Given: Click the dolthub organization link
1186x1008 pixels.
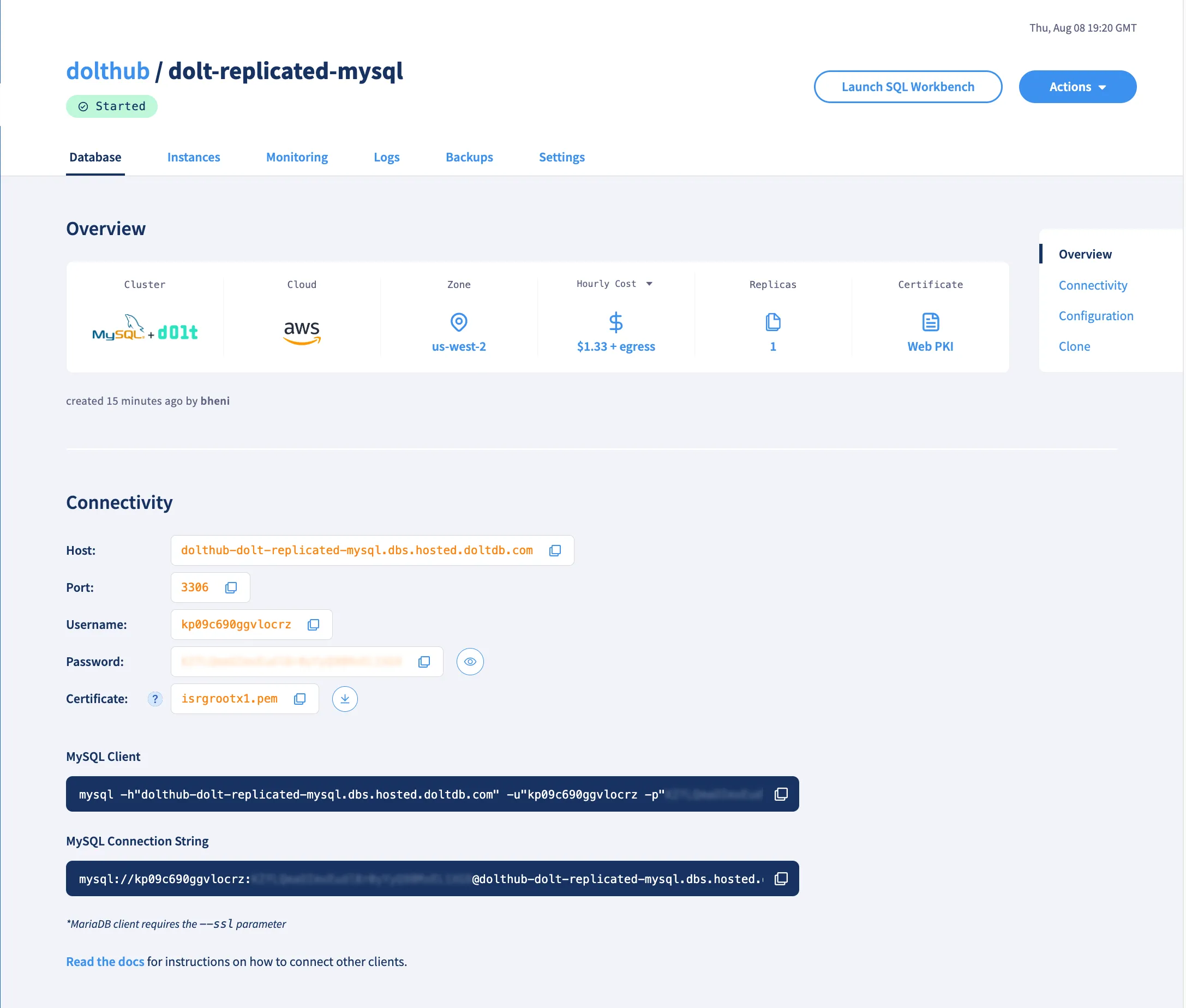Looking at the screenshot, I should pyautogui.click(x=107, y=71).
